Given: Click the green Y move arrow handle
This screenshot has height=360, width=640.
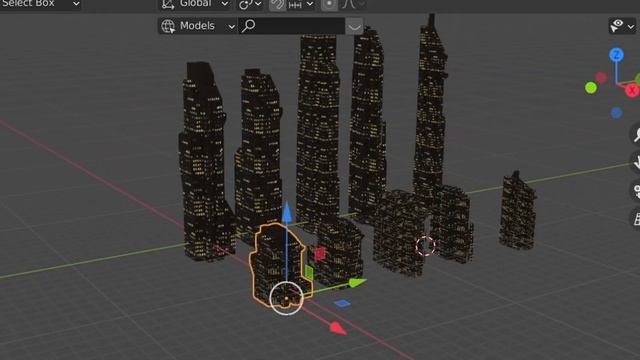Looking at the screenshot, I should (x=358, y=282).
